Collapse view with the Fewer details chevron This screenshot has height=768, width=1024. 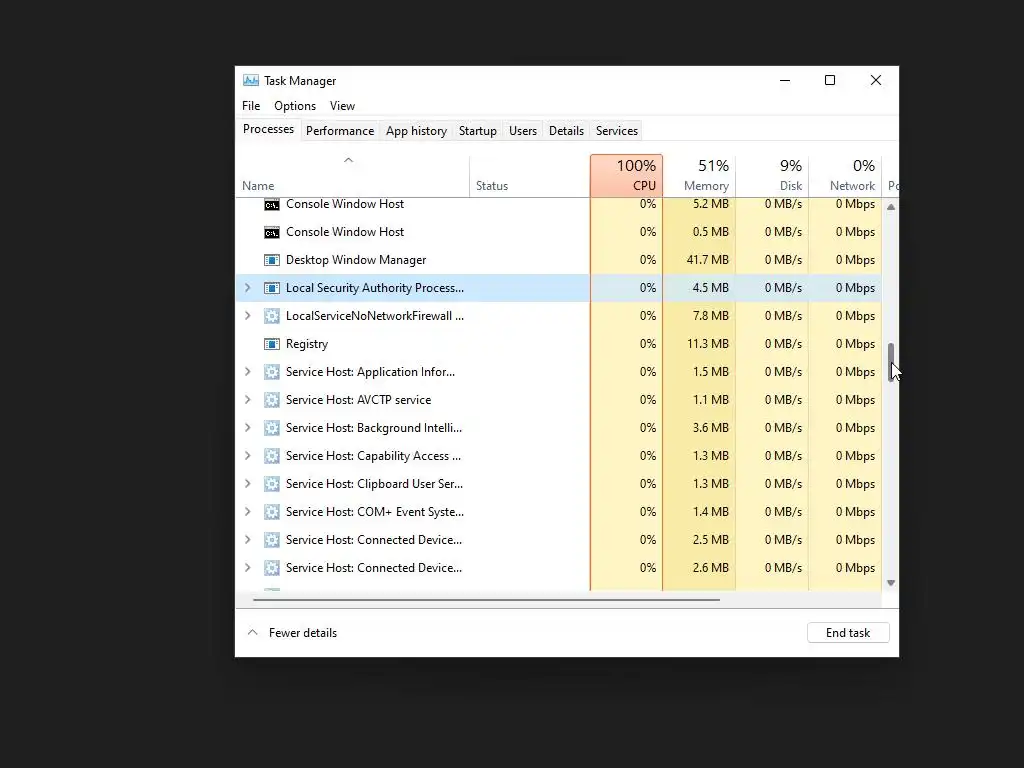253,633
